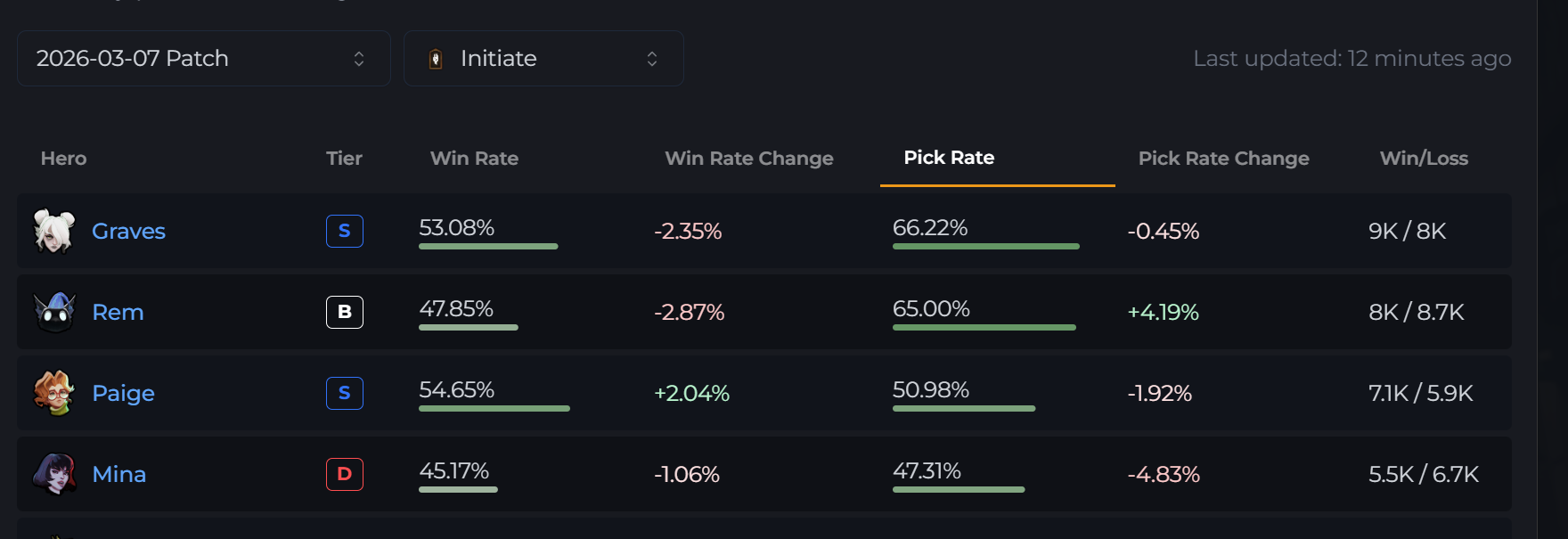Screen dimensions: 1568x539
Task: Click the Initiate rank badge icon
Action: [x=436, y=59]
